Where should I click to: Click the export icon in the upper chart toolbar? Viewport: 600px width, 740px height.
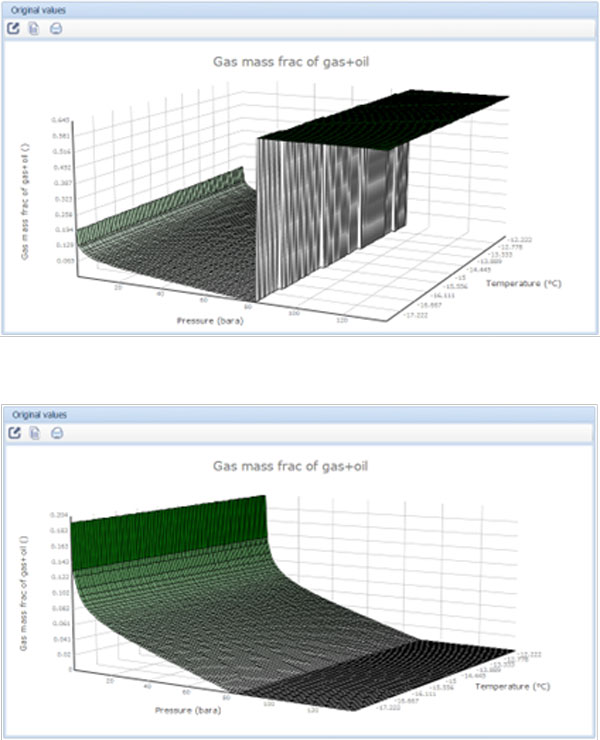pyautogui.click(x=14, y=28)
